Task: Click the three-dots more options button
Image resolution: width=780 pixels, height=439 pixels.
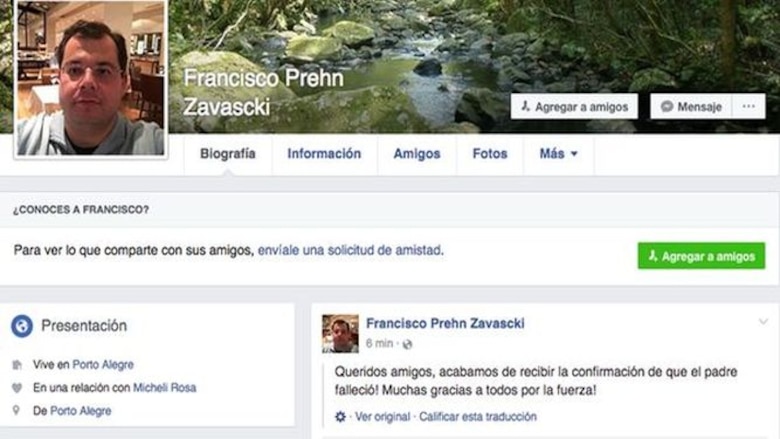Action: click(x=749, y=106)
